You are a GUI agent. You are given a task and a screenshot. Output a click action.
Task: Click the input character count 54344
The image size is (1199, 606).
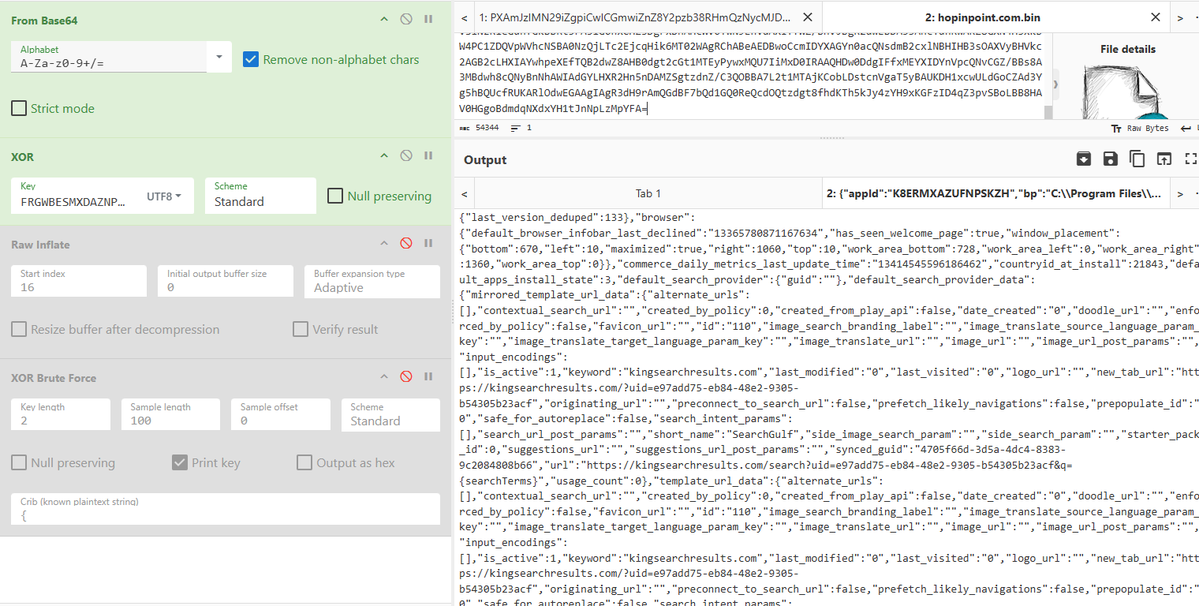click(x=480, y=128)
